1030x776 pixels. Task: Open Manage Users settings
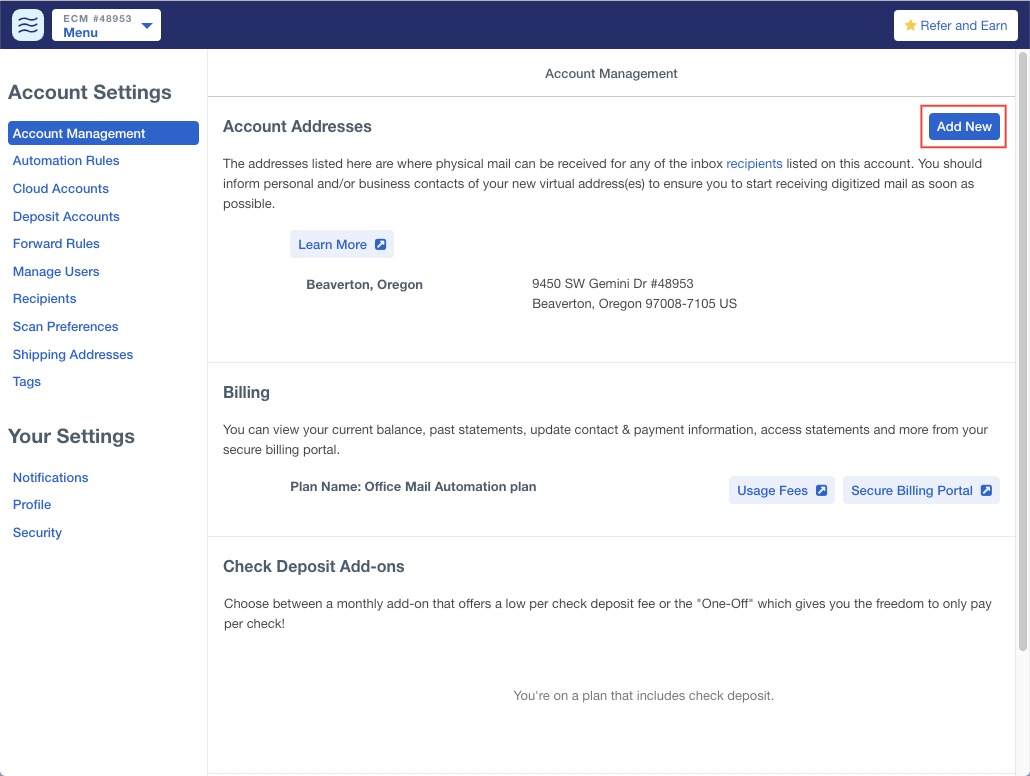pyautogui.click(x=56, y=271)
